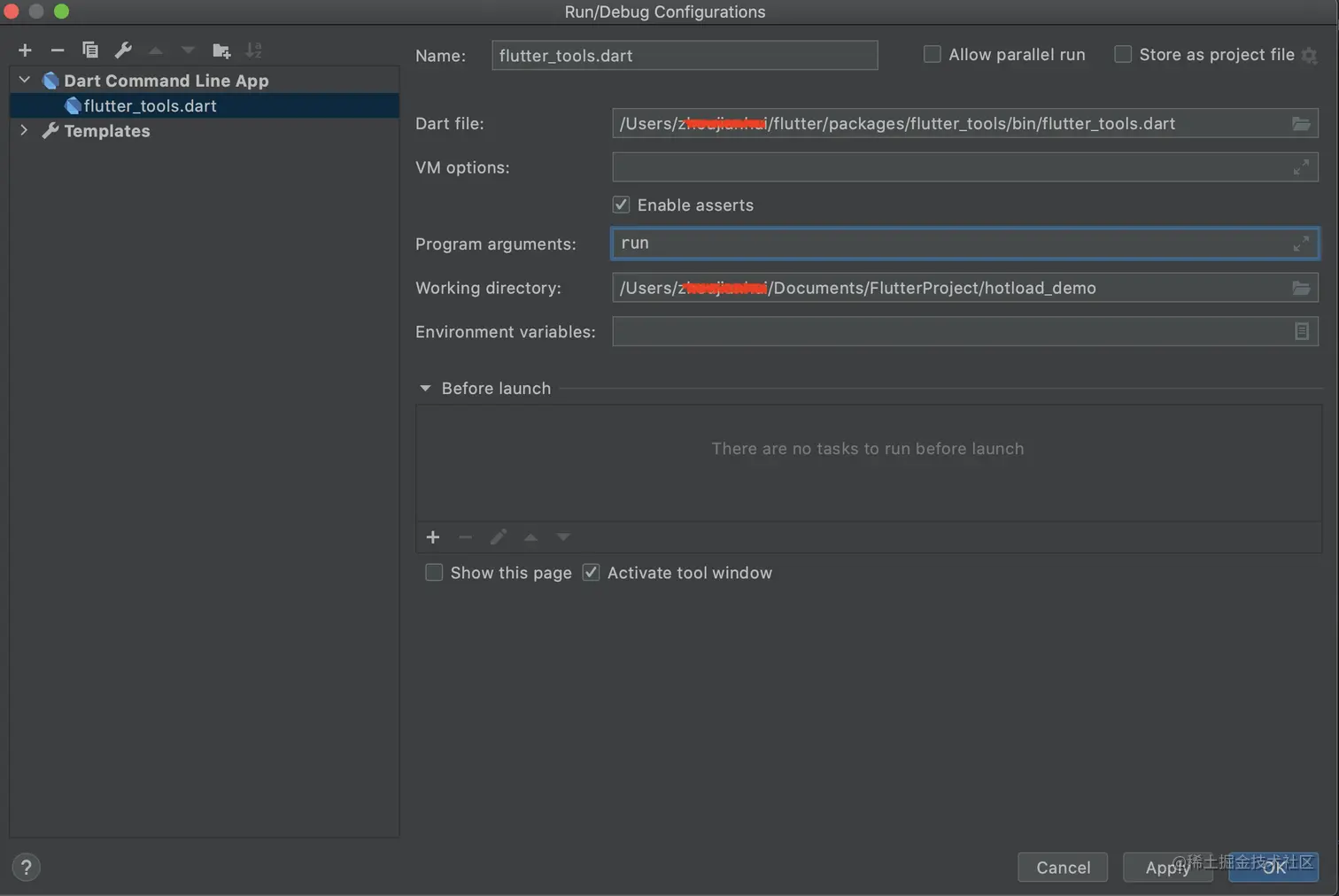Screen dimensions: 1339x896
Task: Toggle Store as project file
Action: 1123,55
